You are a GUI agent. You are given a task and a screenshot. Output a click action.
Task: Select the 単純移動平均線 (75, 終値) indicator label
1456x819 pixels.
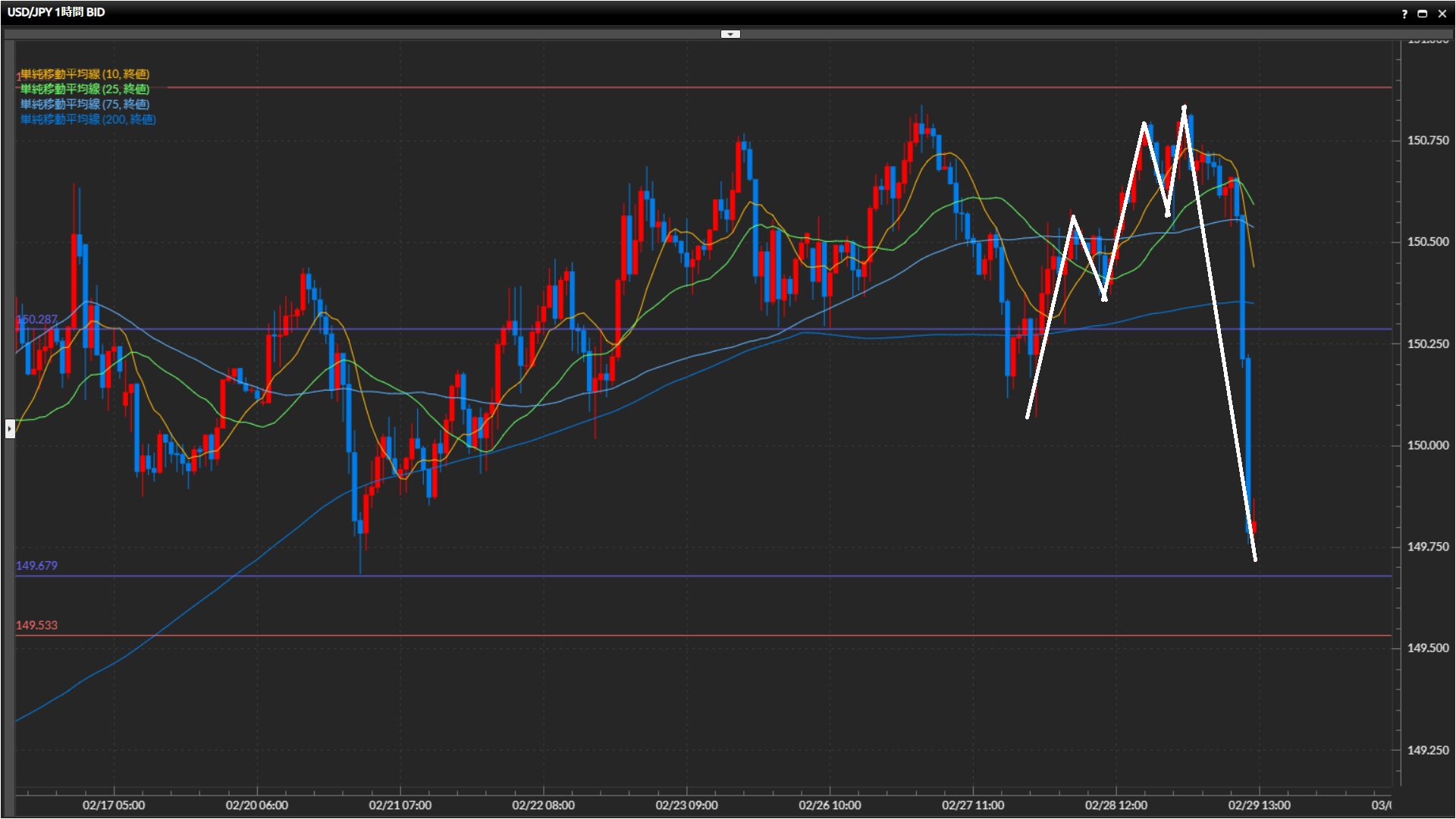85,104
